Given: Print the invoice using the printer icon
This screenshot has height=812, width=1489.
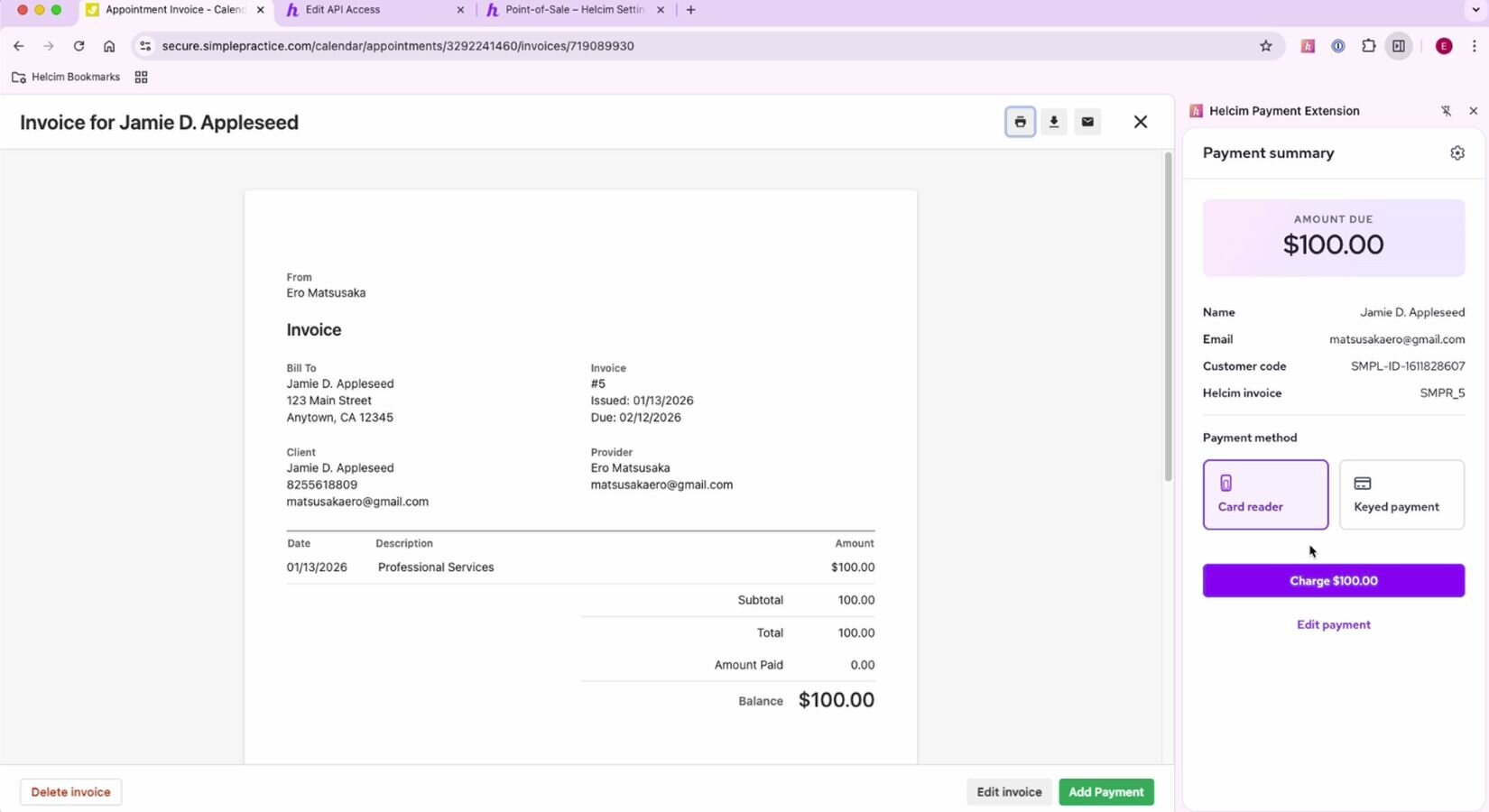Looking at the screenshot, I should tap(1020, 122).
